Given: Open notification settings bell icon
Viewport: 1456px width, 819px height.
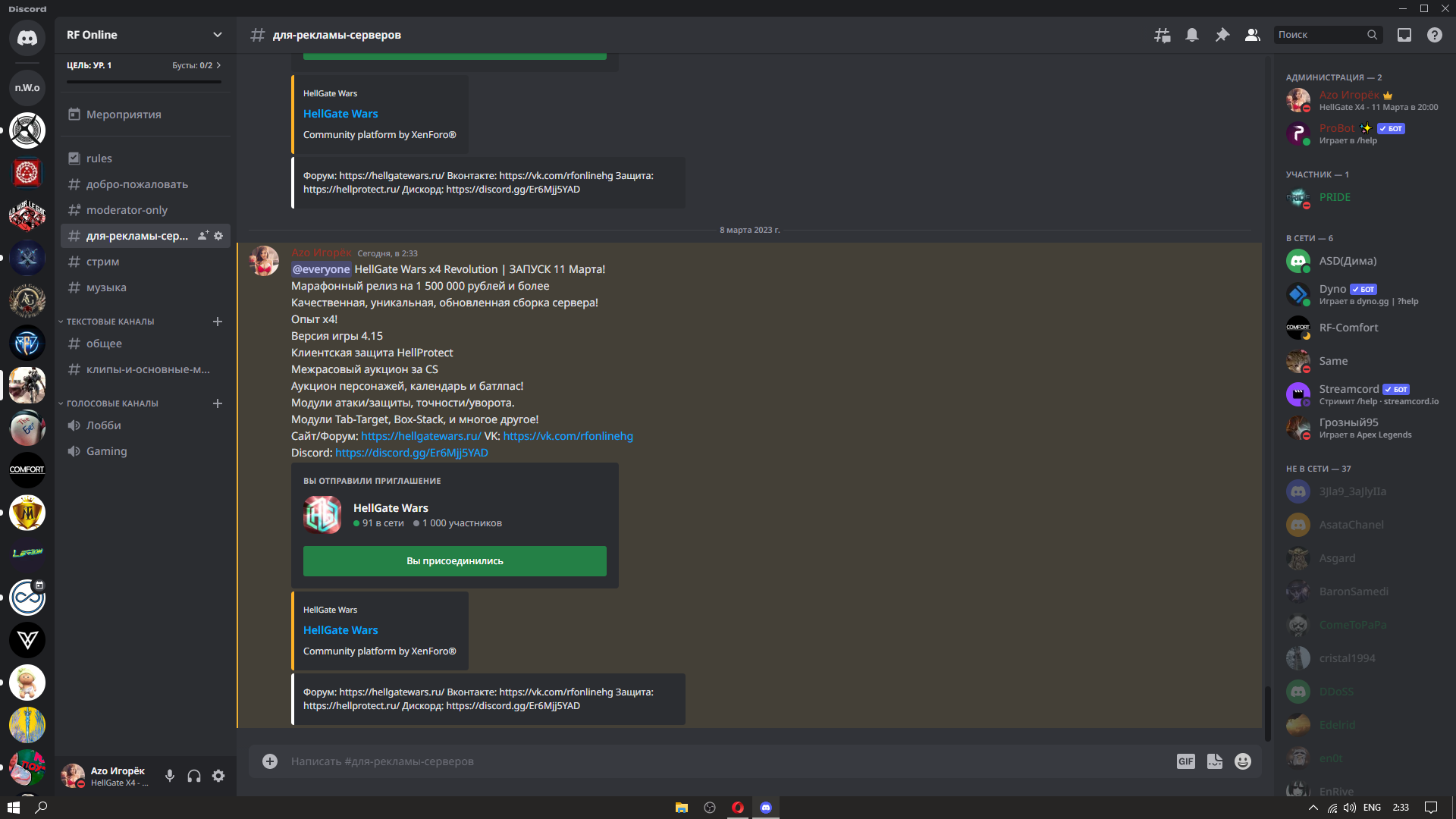Looking at the screenshot, I should pyautogui.click(x=1192, y=35).
